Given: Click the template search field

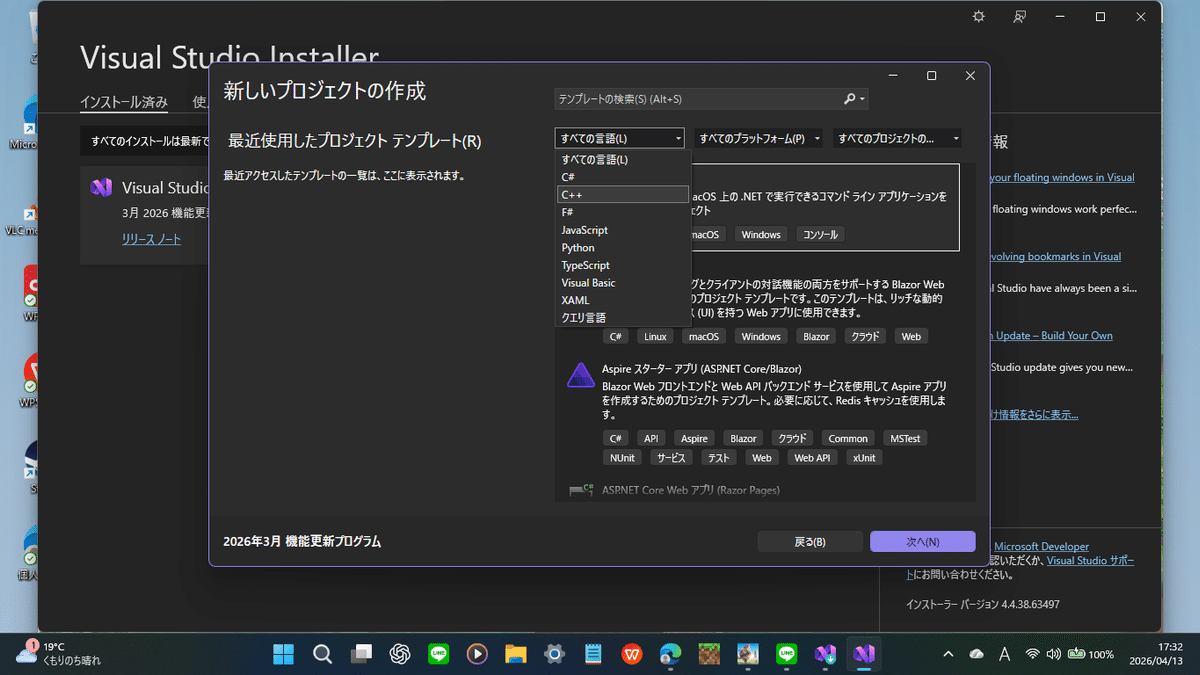Looking at the screenshot, I should (700, 99).
